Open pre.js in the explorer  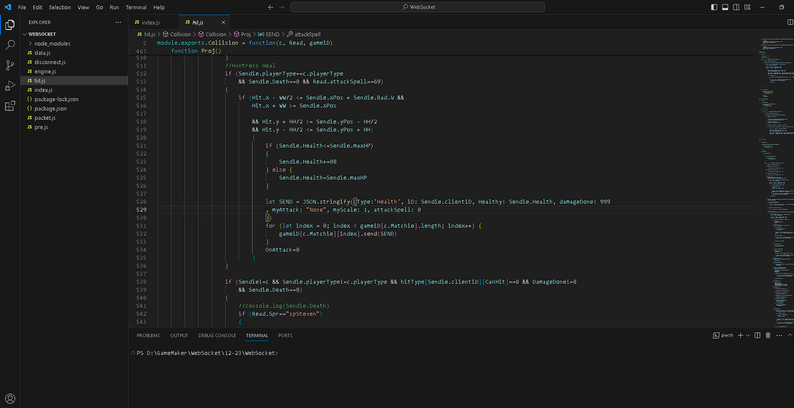coord(74,127)
